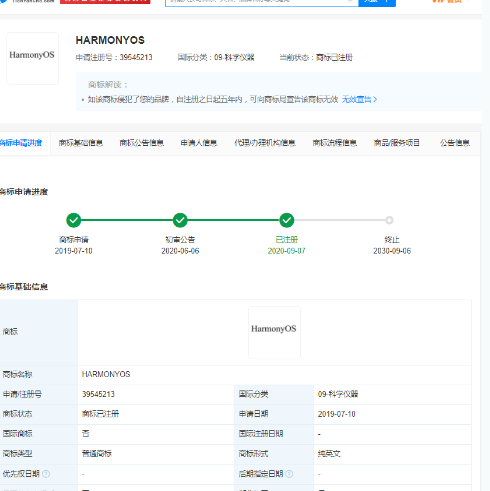Focus the search input at page top
Viewport: 490px width, 491px height.
click(x=262, y=2)
